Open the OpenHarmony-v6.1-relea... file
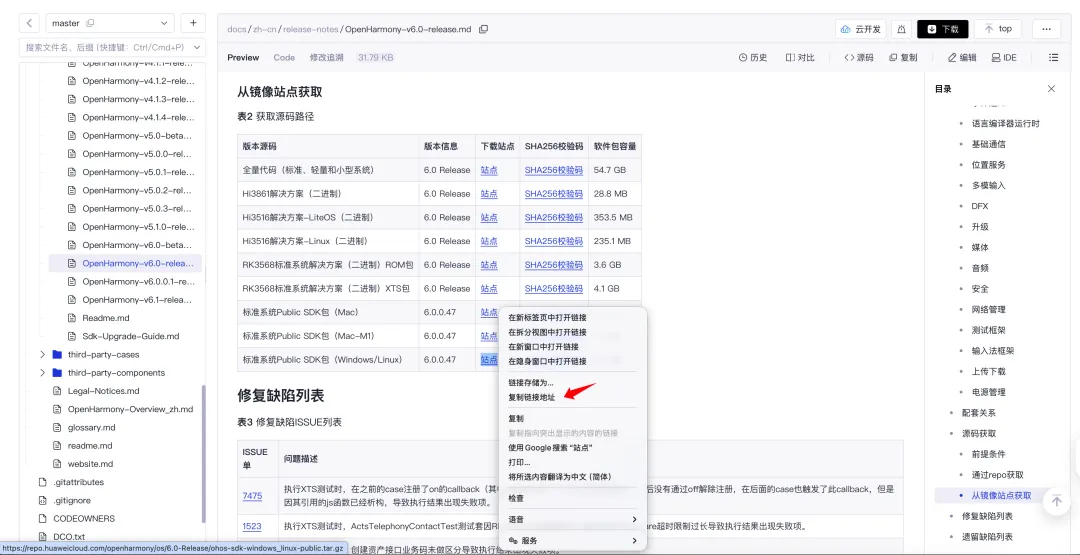This screenshot has width=1080, height=555. coord(138,300)
